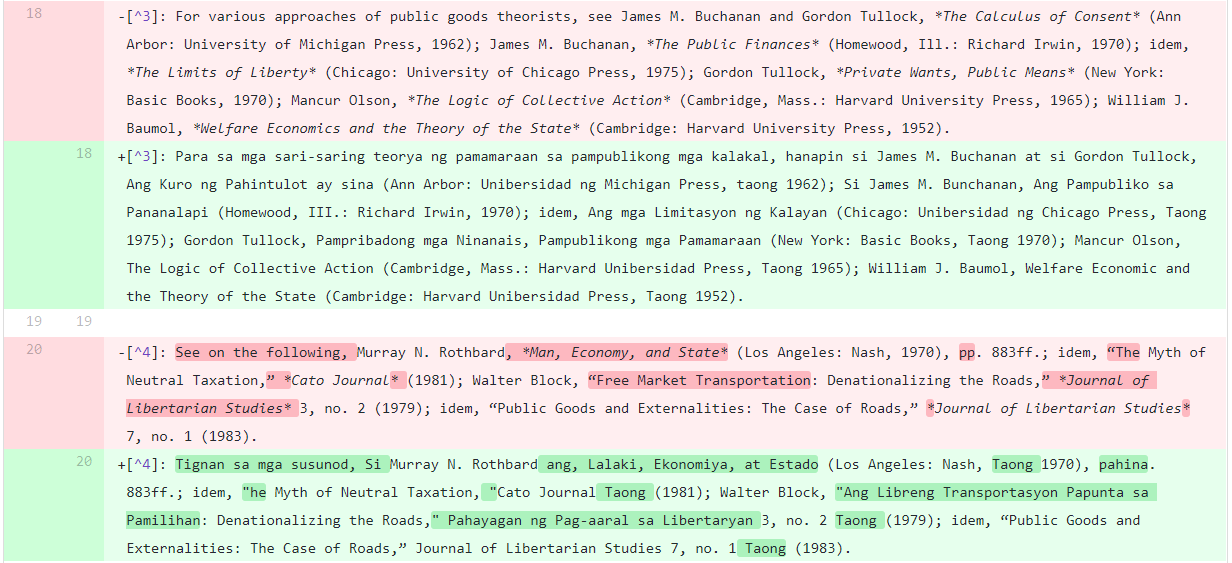Click the highlighted text "*Man, Economy, and State*"
Screen dimensions: 1232x563
pos(625,352)
